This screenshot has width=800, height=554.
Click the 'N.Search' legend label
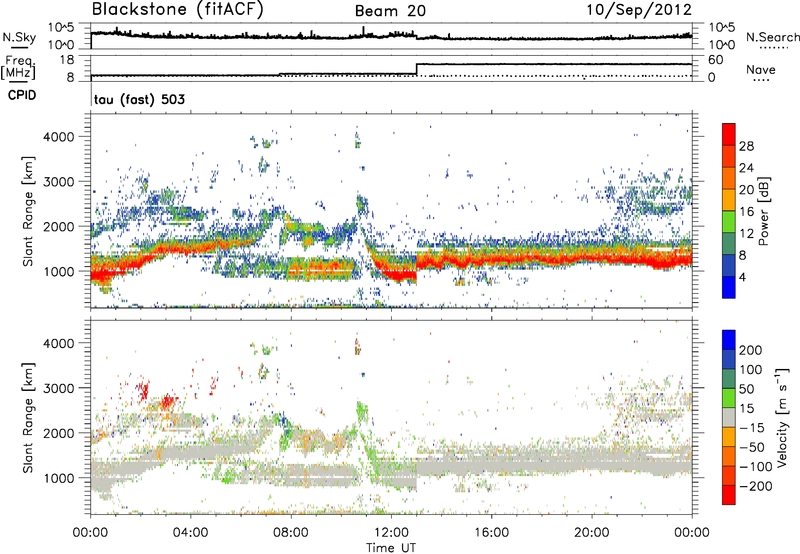tap(772, 37)
